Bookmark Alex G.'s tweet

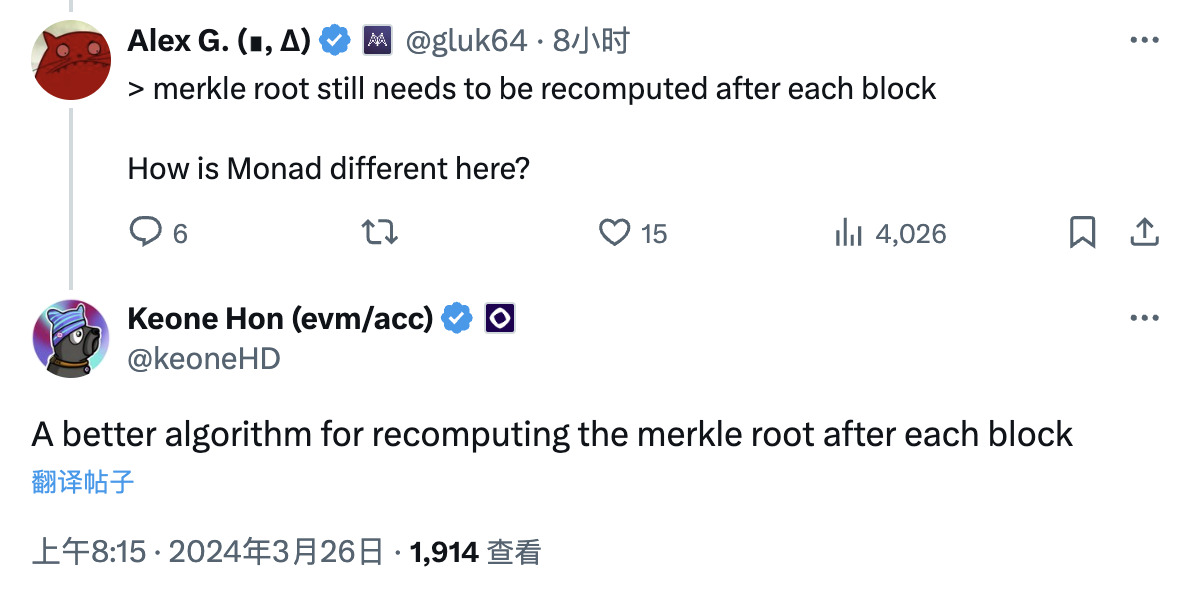coord(1082,233)
